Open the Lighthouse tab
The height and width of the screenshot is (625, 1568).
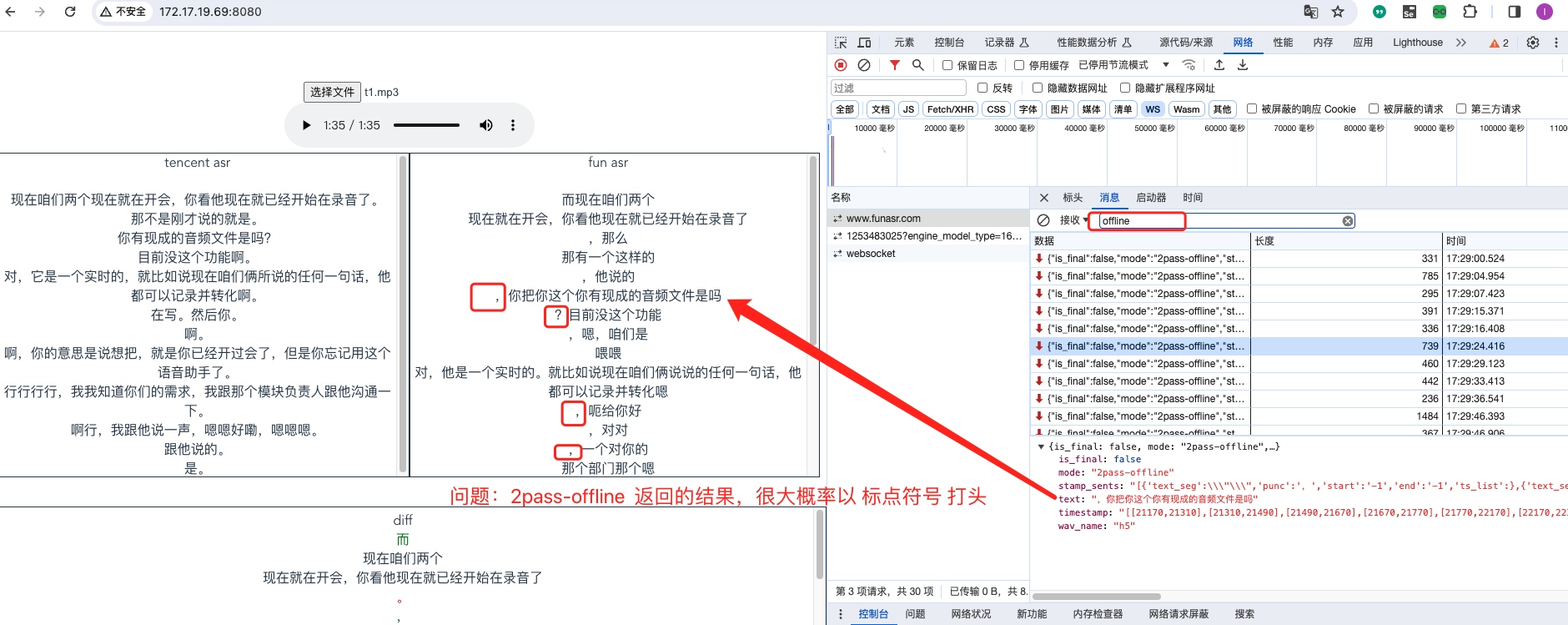pos(1418,43)
